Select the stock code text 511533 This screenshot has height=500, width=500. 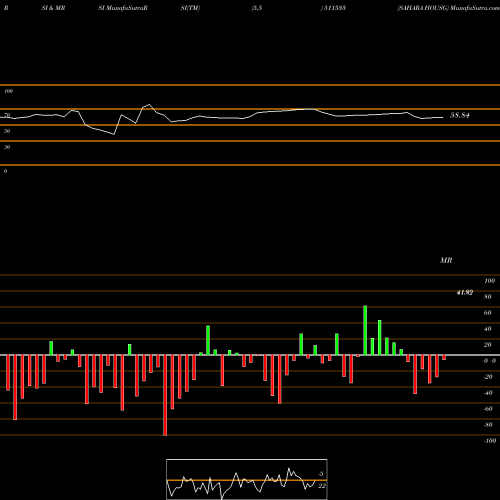[335, 8]
